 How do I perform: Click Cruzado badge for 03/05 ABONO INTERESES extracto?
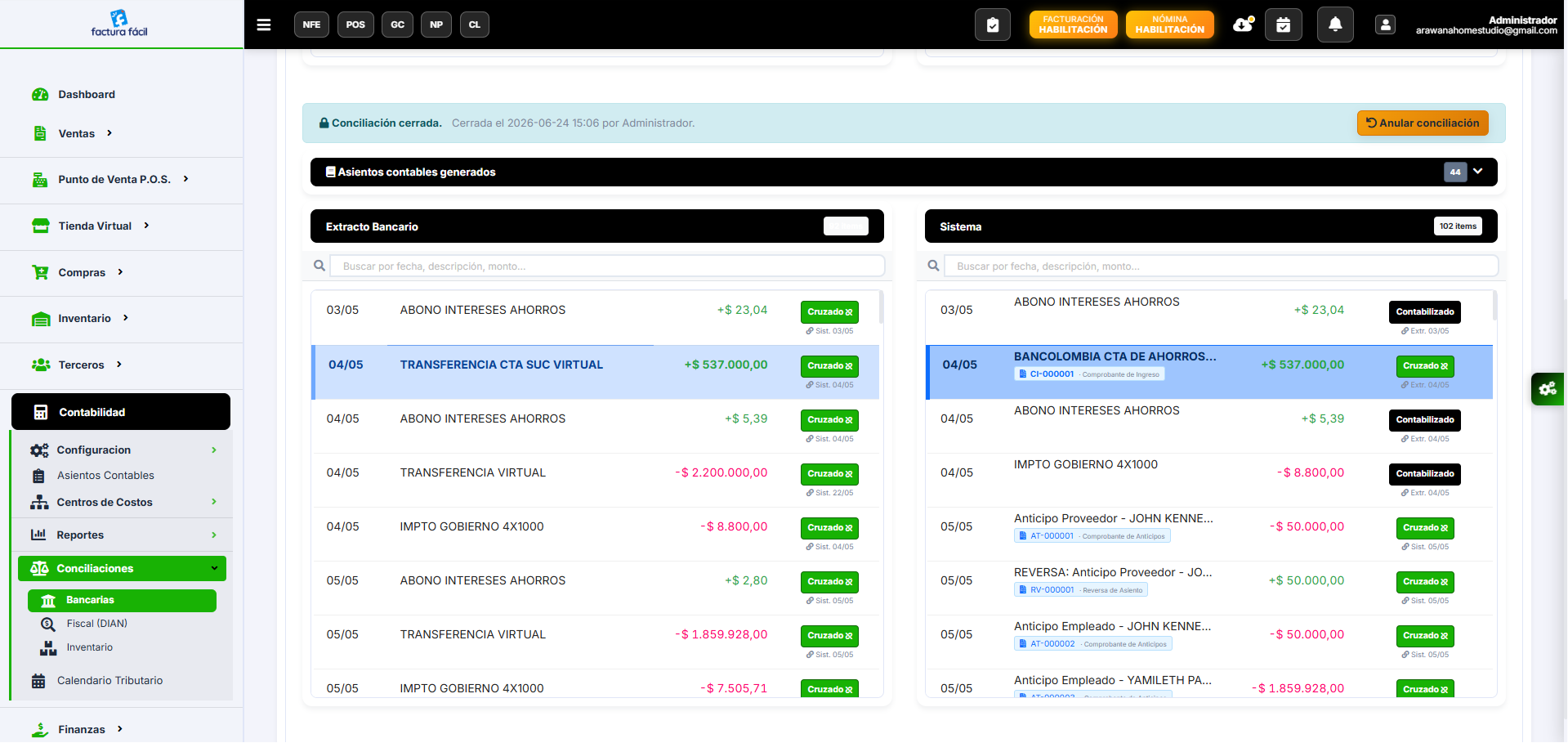[x=829, y=312]
